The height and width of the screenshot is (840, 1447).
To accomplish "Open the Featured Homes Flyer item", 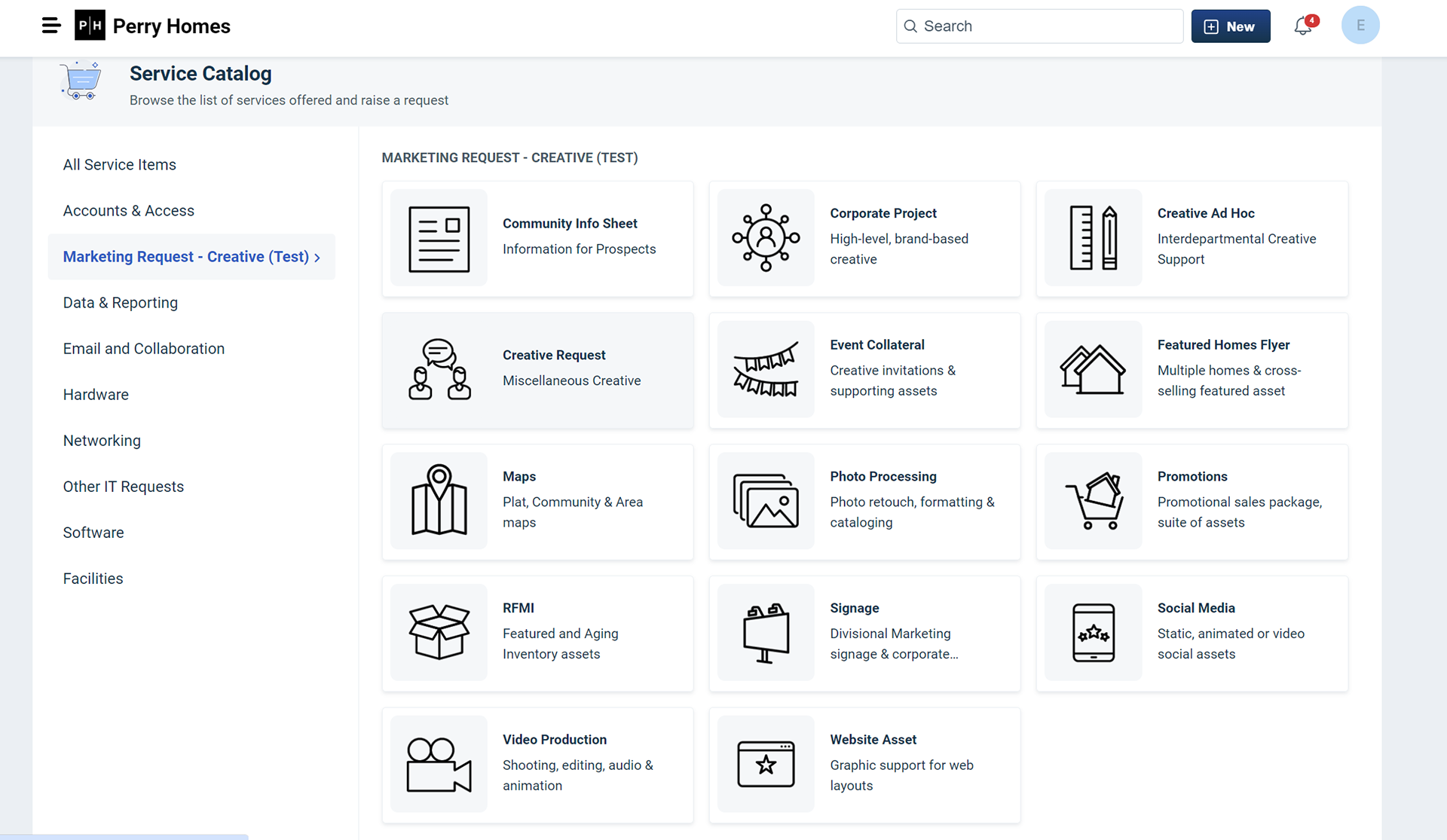I will click(1192, 370).
